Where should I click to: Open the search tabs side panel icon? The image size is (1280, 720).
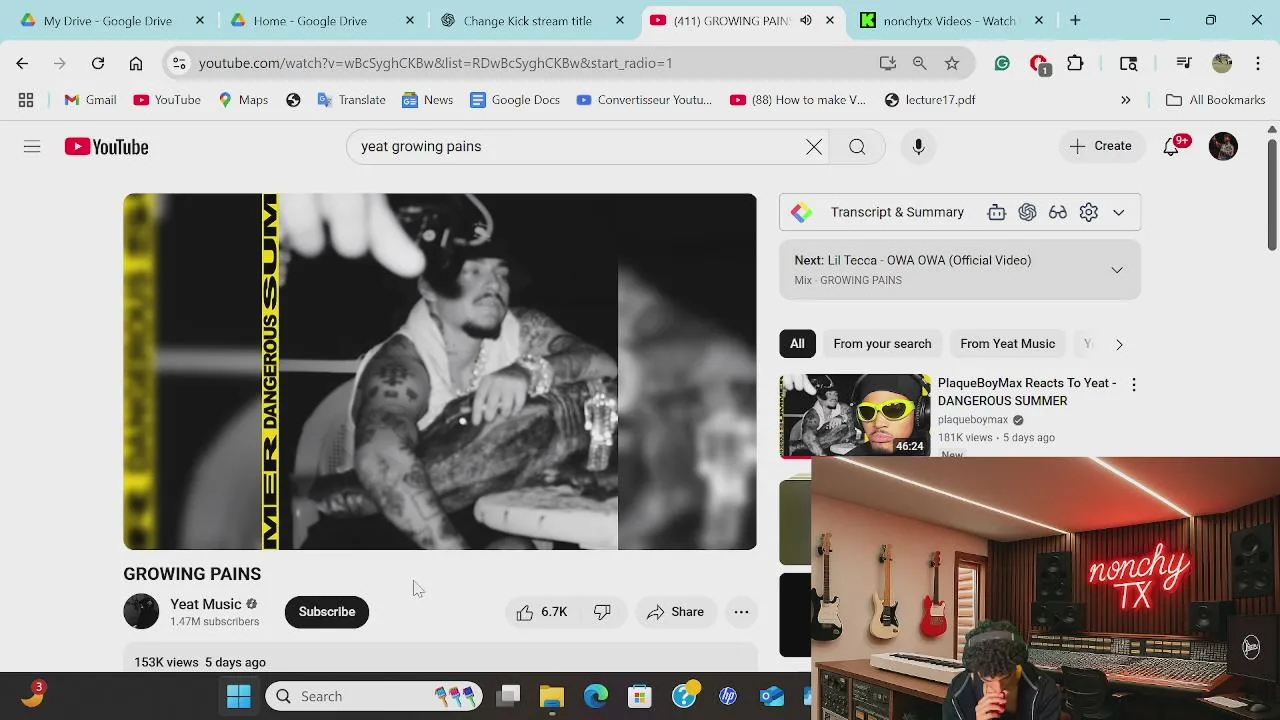[1129, 63]
